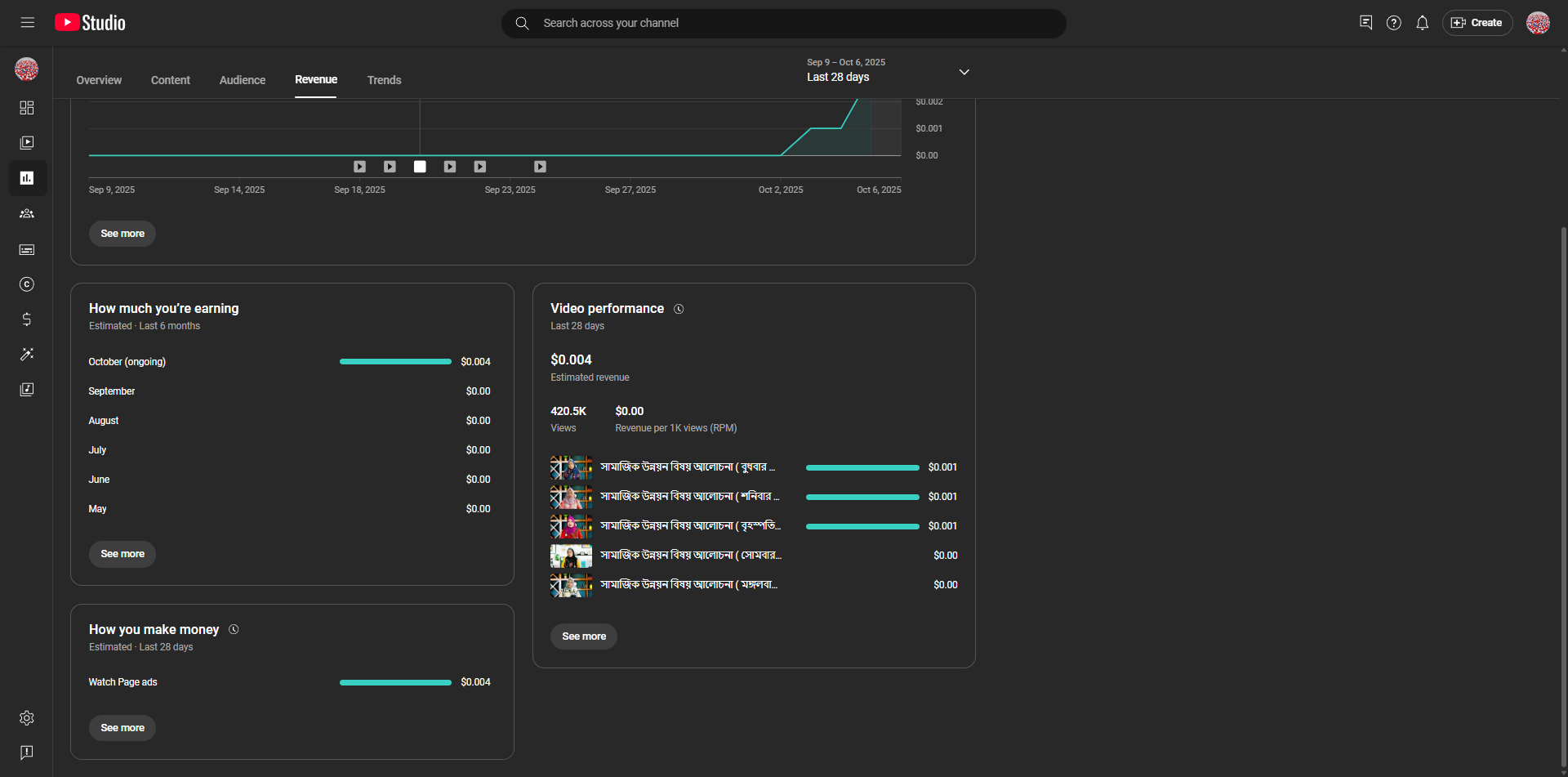Open the Subtitles icon in the sidebar
This screenshot has width=1568, height=777.
coord(27,249)
